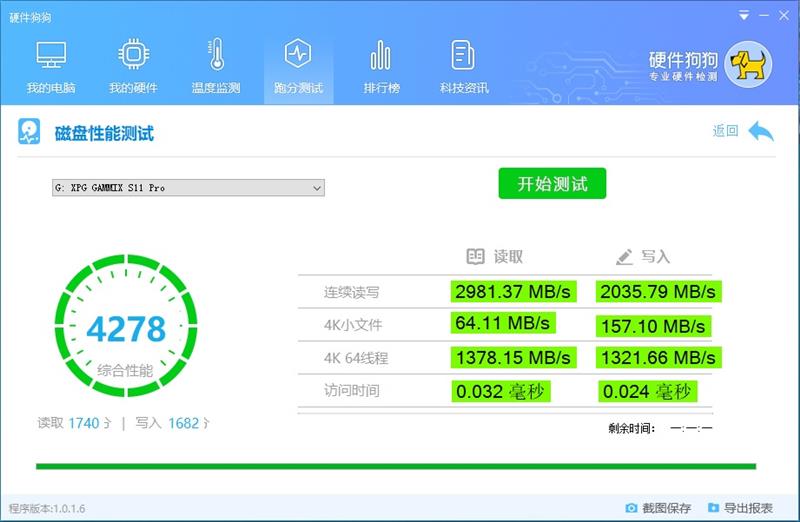The width and height of the screenshot is (800, 522).
Task: Click sequential write value 2035.79 MB/s
Action: 658,291
